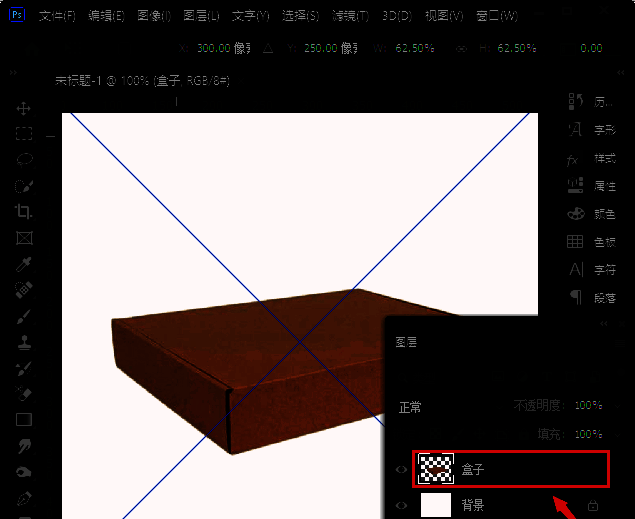Open the 填充 fill value dropdown

click(x=588, y=435)
